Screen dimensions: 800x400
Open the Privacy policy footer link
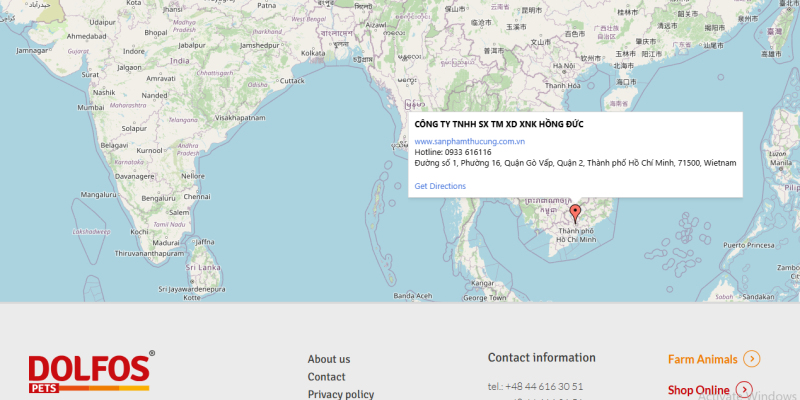[x=340, y=394]
